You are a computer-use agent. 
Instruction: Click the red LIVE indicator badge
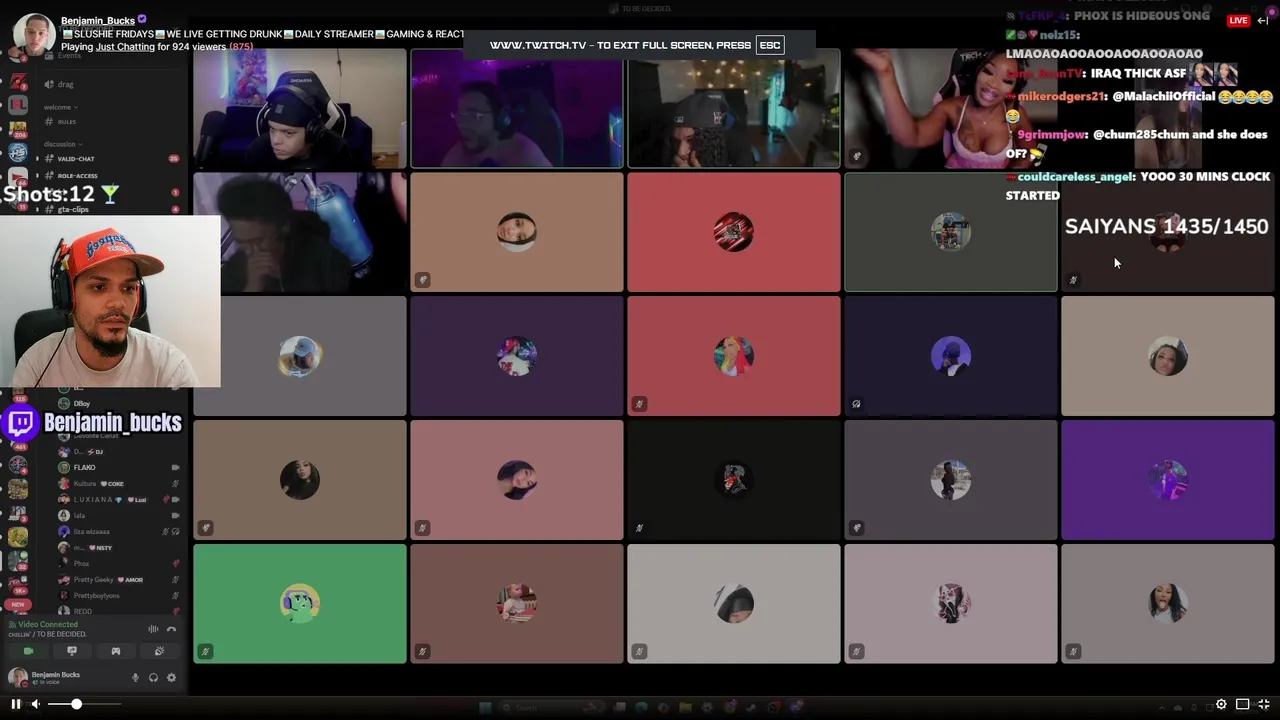(x=1239, y=20)
